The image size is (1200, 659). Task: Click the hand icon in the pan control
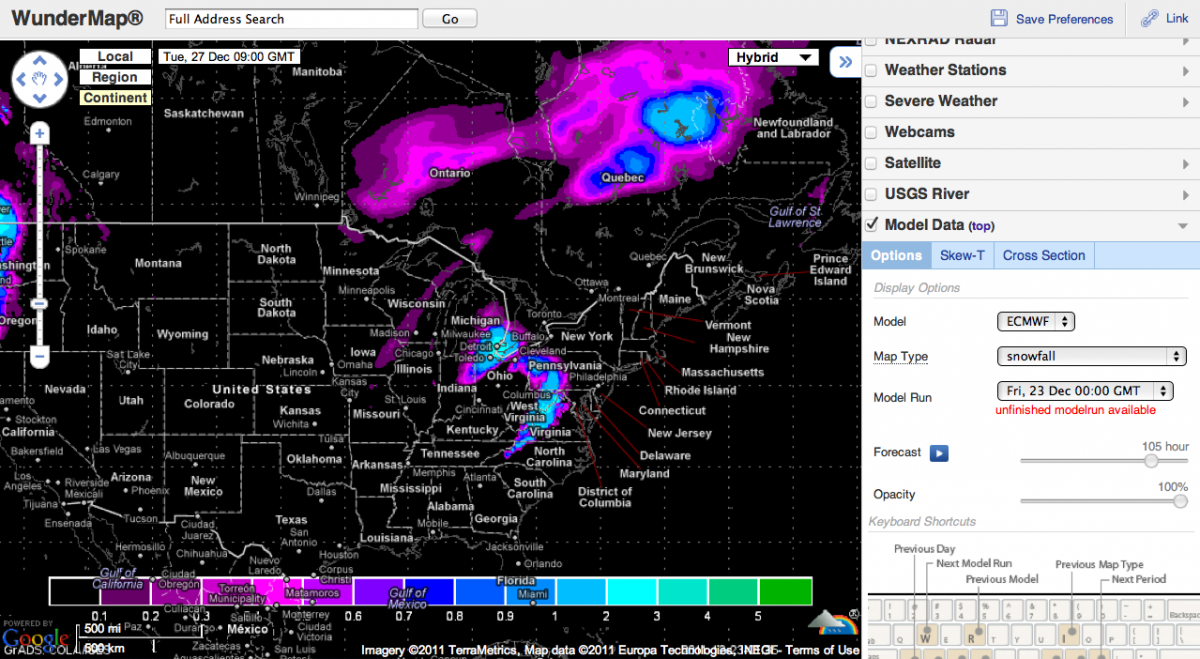(x=39, y=77)
